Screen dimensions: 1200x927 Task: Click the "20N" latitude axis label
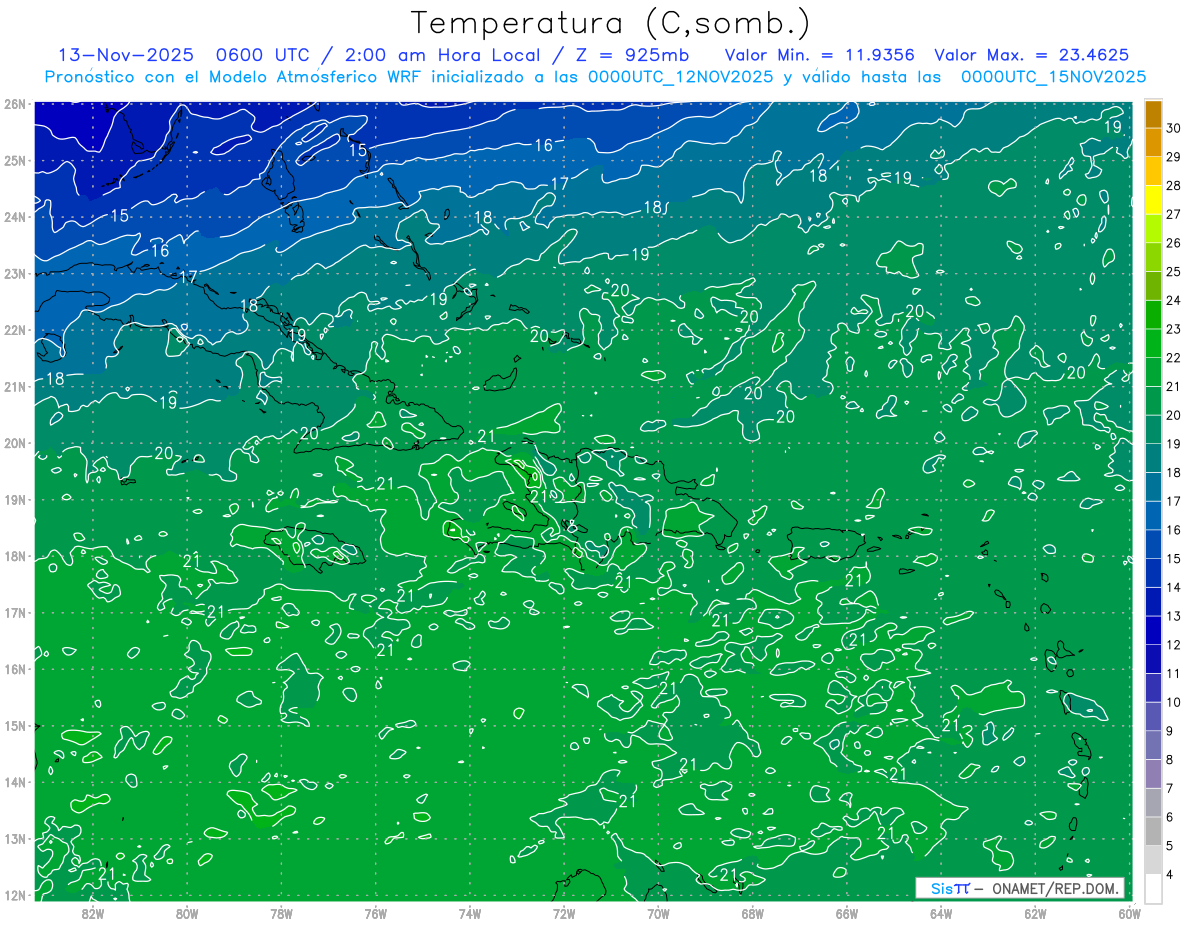pos(14,443)
